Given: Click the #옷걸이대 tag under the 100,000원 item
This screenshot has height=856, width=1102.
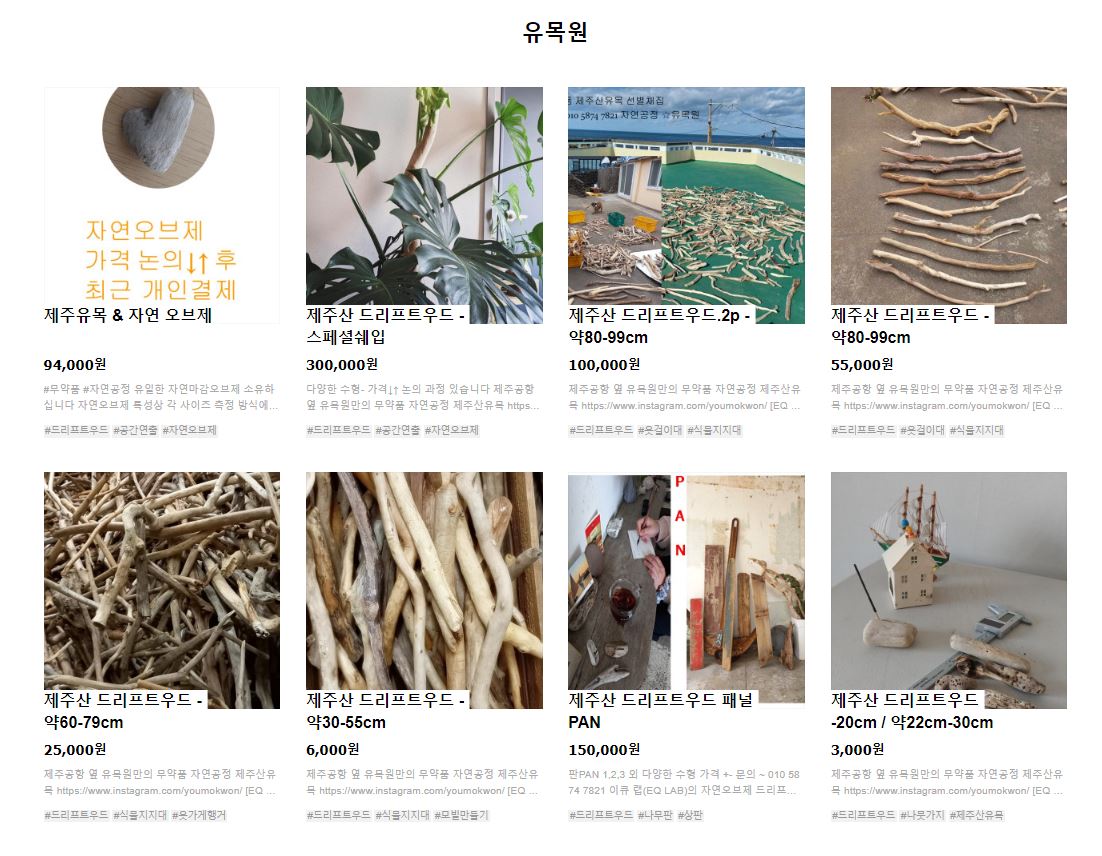Looking at the screenshot, I should pyautogui.click(x=660, y=430).
